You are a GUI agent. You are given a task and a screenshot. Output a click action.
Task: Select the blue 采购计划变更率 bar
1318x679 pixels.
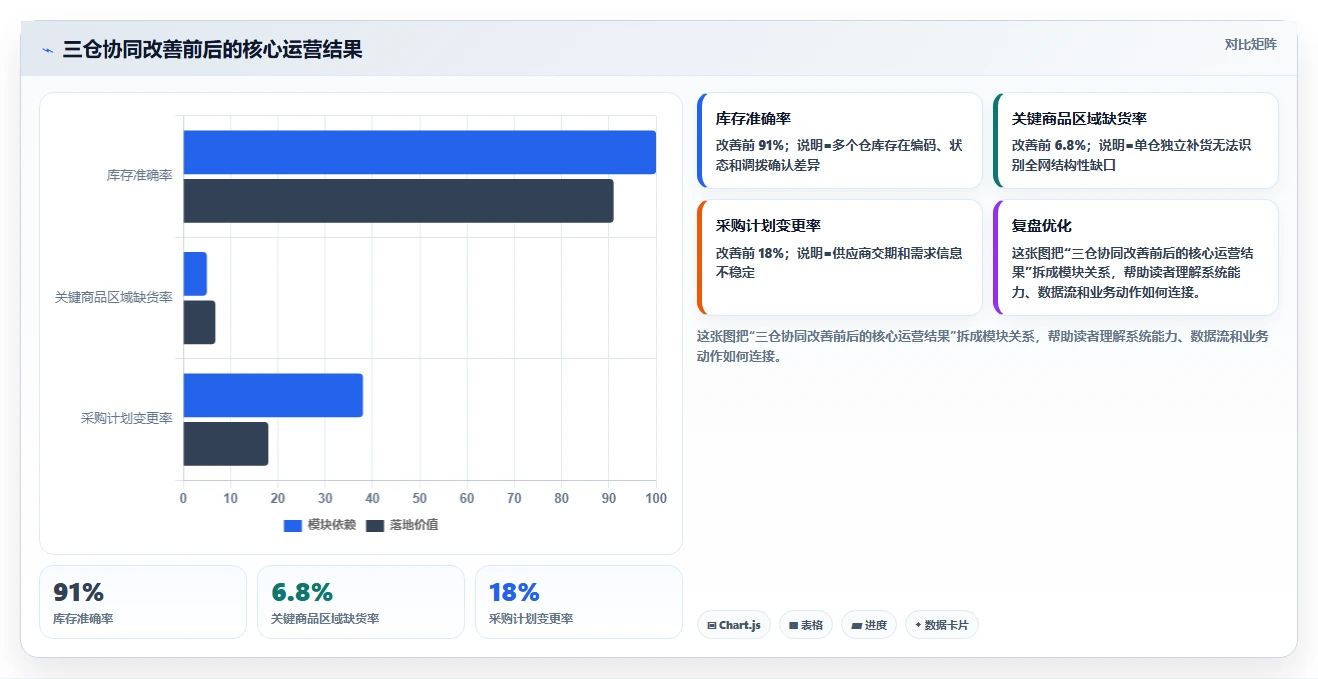click(x=273, y=395)
